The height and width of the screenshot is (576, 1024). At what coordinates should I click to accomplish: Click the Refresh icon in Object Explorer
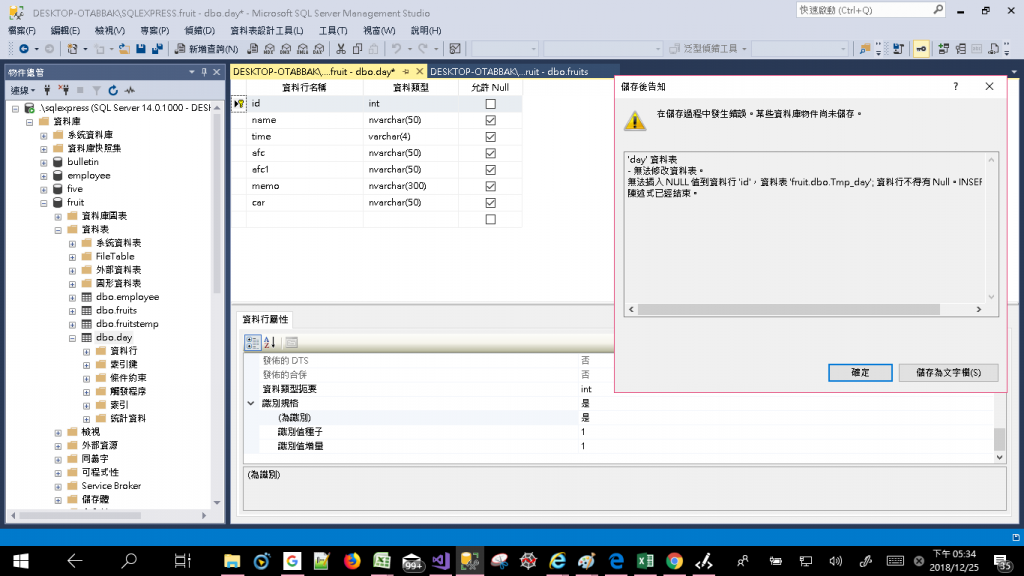point(113,90)
